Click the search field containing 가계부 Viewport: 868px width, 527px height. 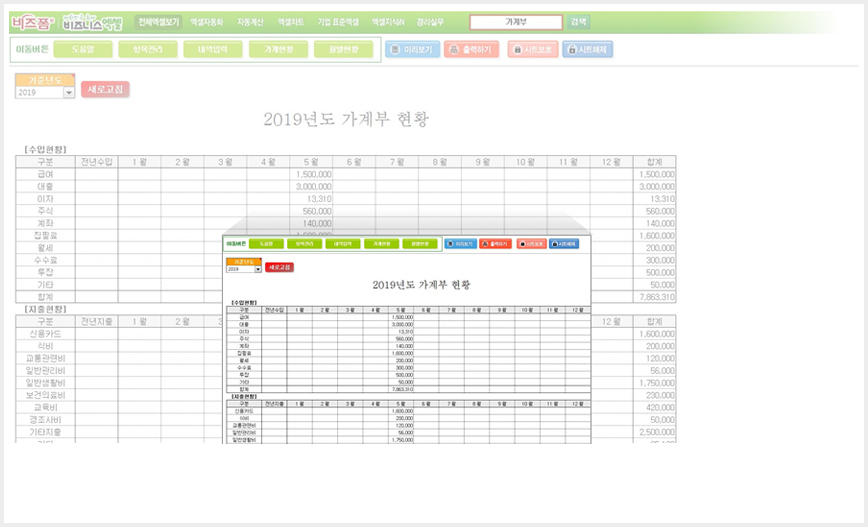(516, 22)
